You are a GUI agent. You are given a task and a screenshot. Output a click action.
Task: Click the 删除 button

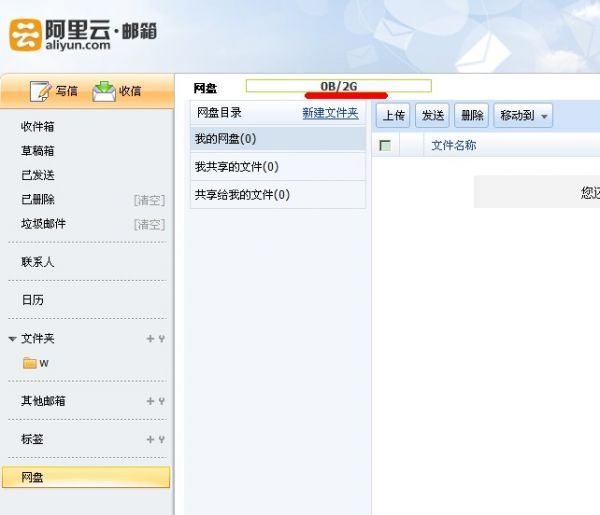471,115
